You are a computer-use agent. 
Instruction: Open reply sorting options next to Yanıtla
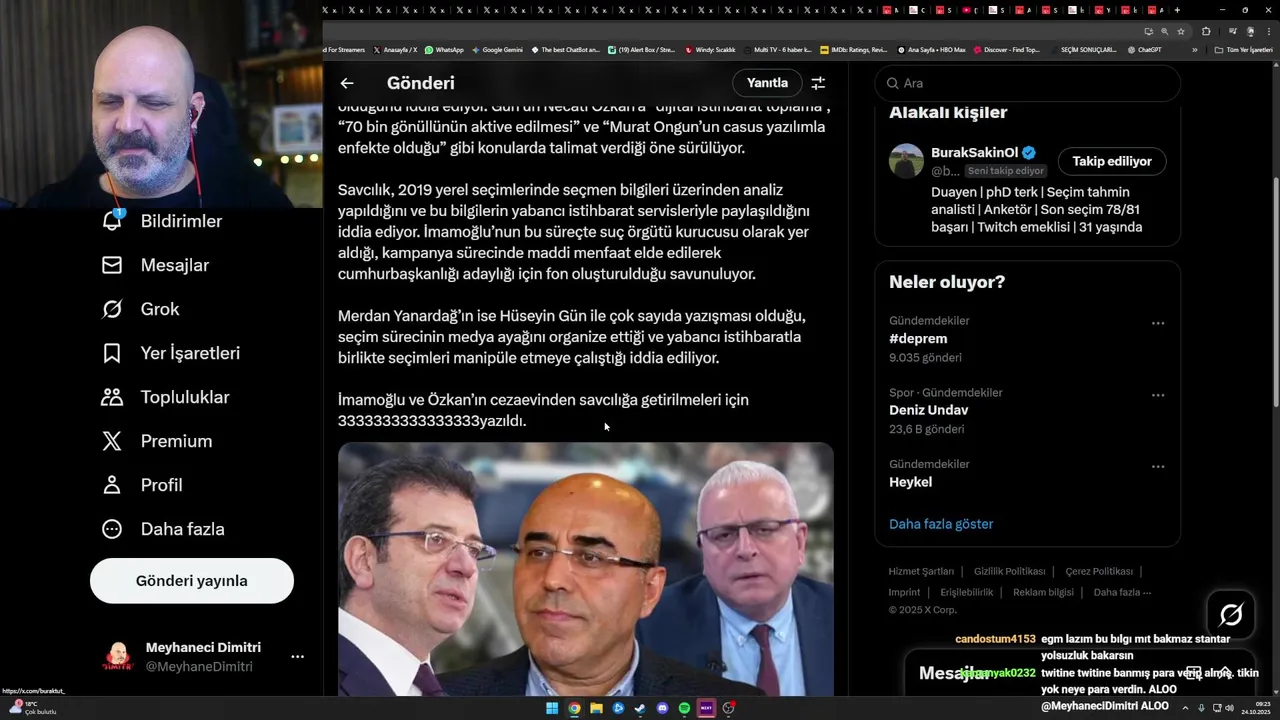(x=818, y=83)
